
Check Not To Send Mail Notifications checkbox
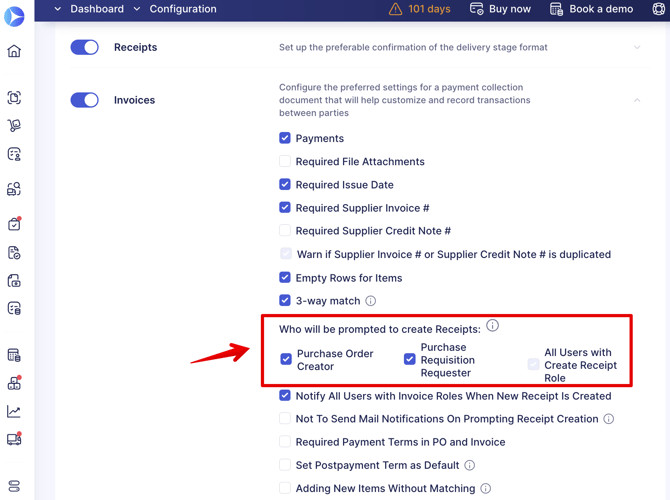tap(285, 418)
